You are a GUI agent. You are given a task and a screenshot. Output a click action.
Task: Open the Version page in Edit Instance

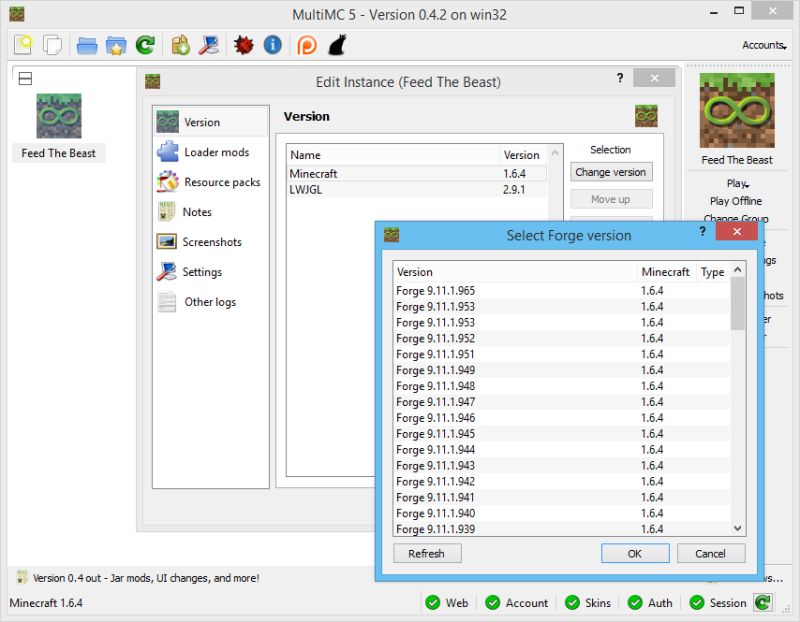coord(211,122)
